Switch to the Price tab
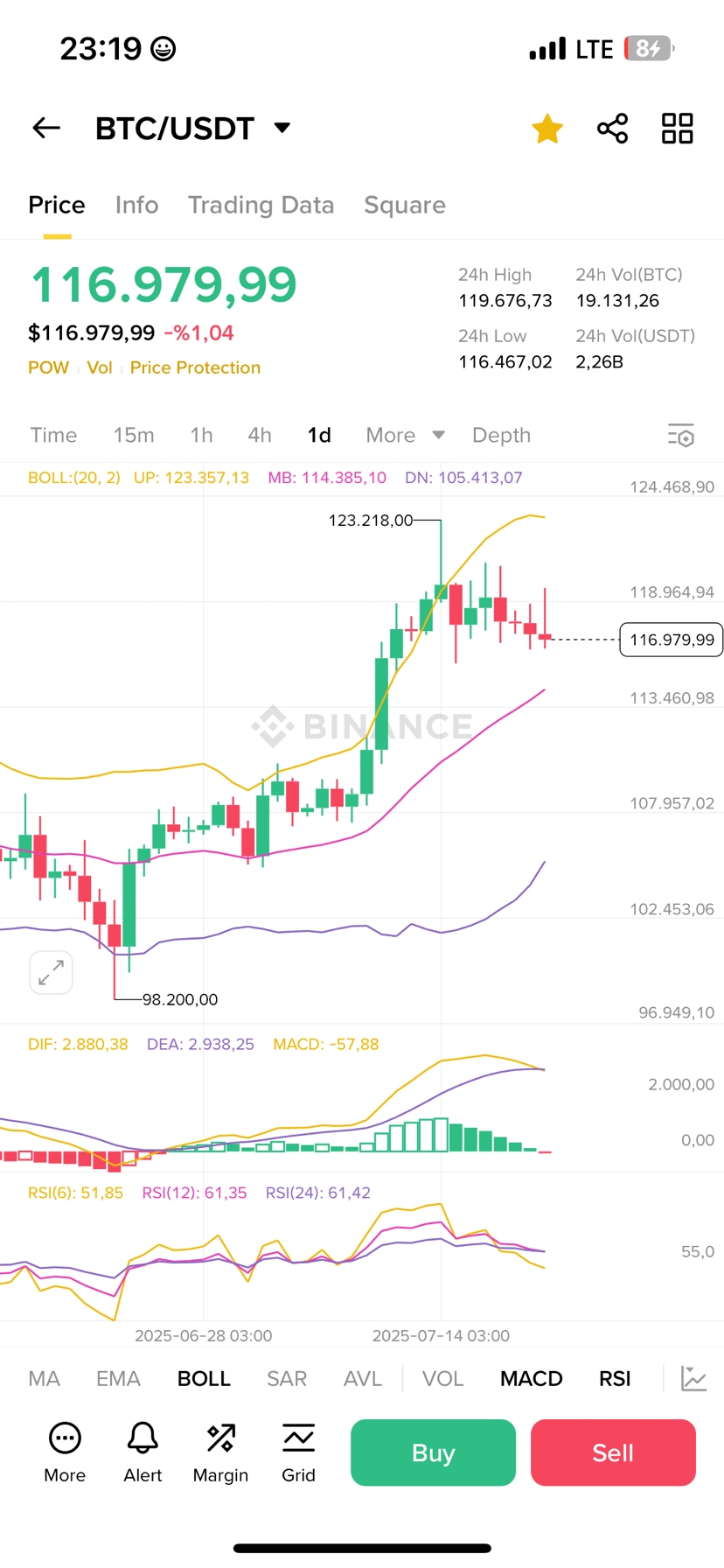The height and width of the screenshot is (1568, 724). point(57,205)
